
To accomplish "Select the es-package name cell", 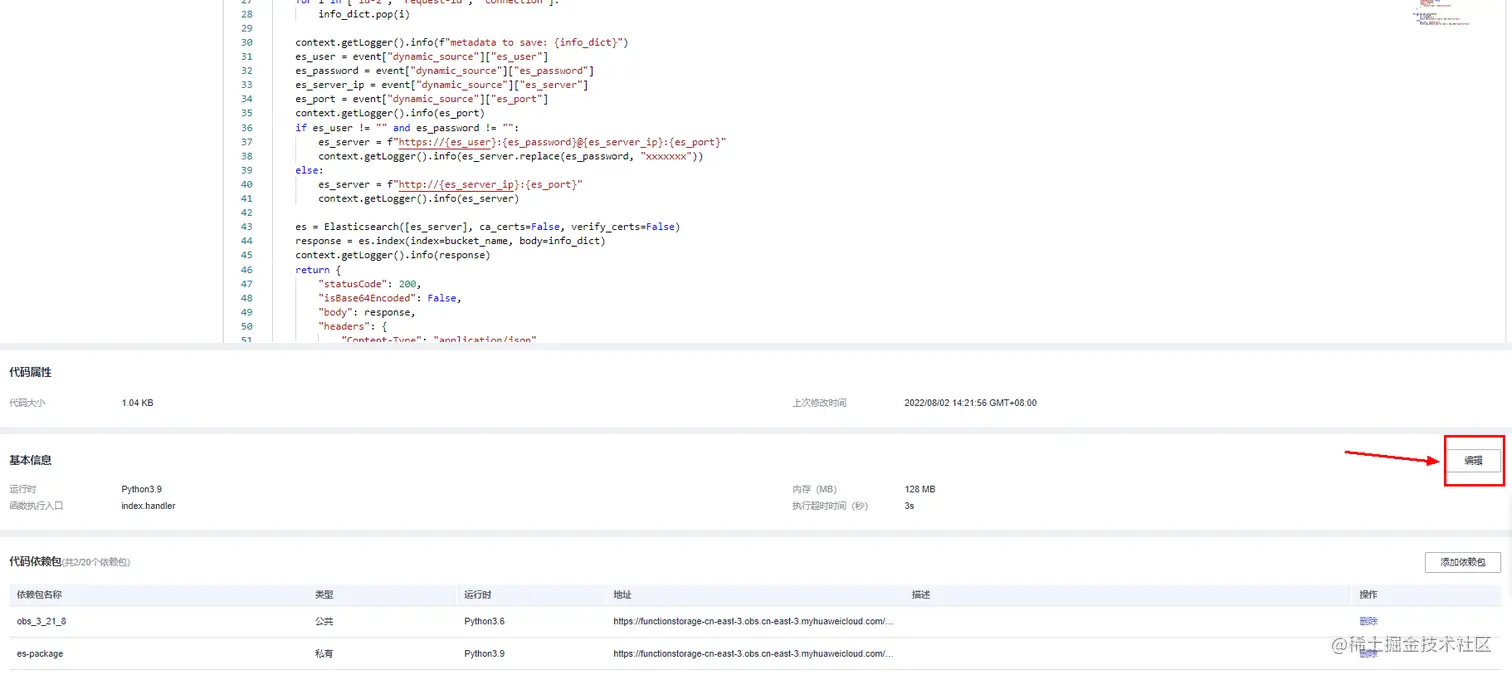I will coord(40,654).
